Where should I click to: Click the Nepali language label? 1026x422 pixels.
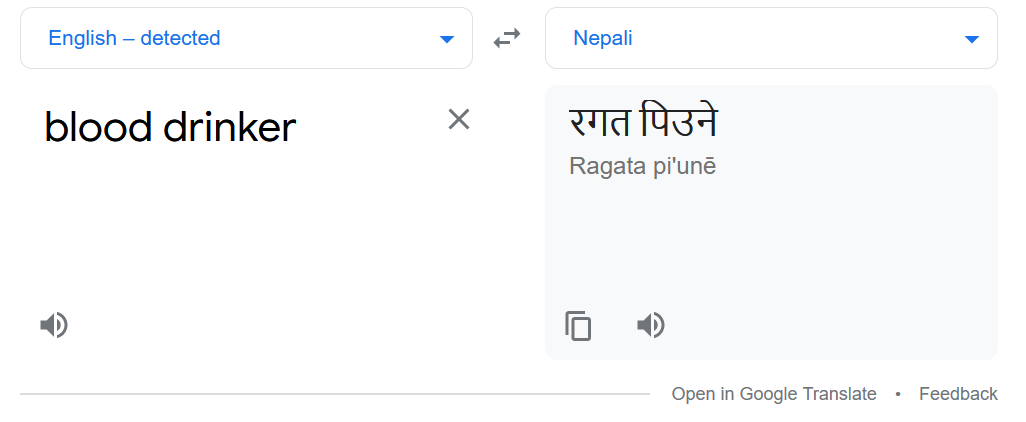coord(603,39)
